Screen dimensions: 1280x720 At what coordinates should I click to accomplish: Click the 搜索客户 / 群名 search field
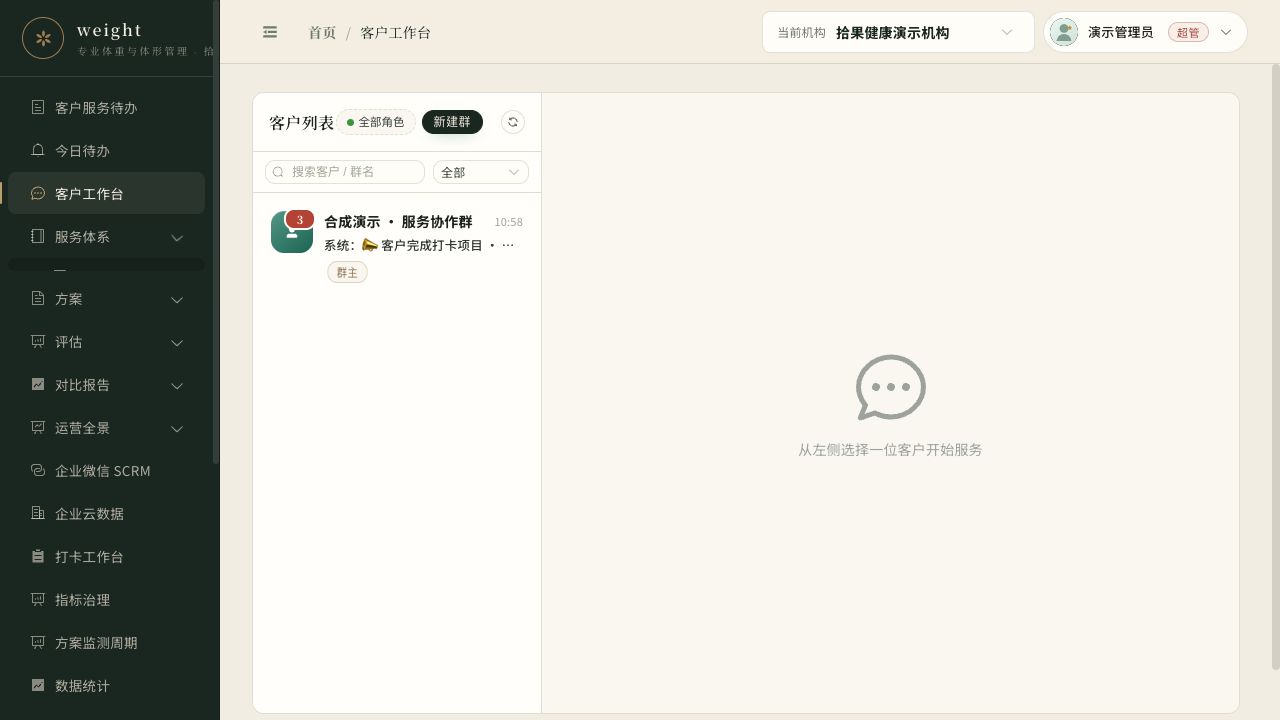[345, 172]
